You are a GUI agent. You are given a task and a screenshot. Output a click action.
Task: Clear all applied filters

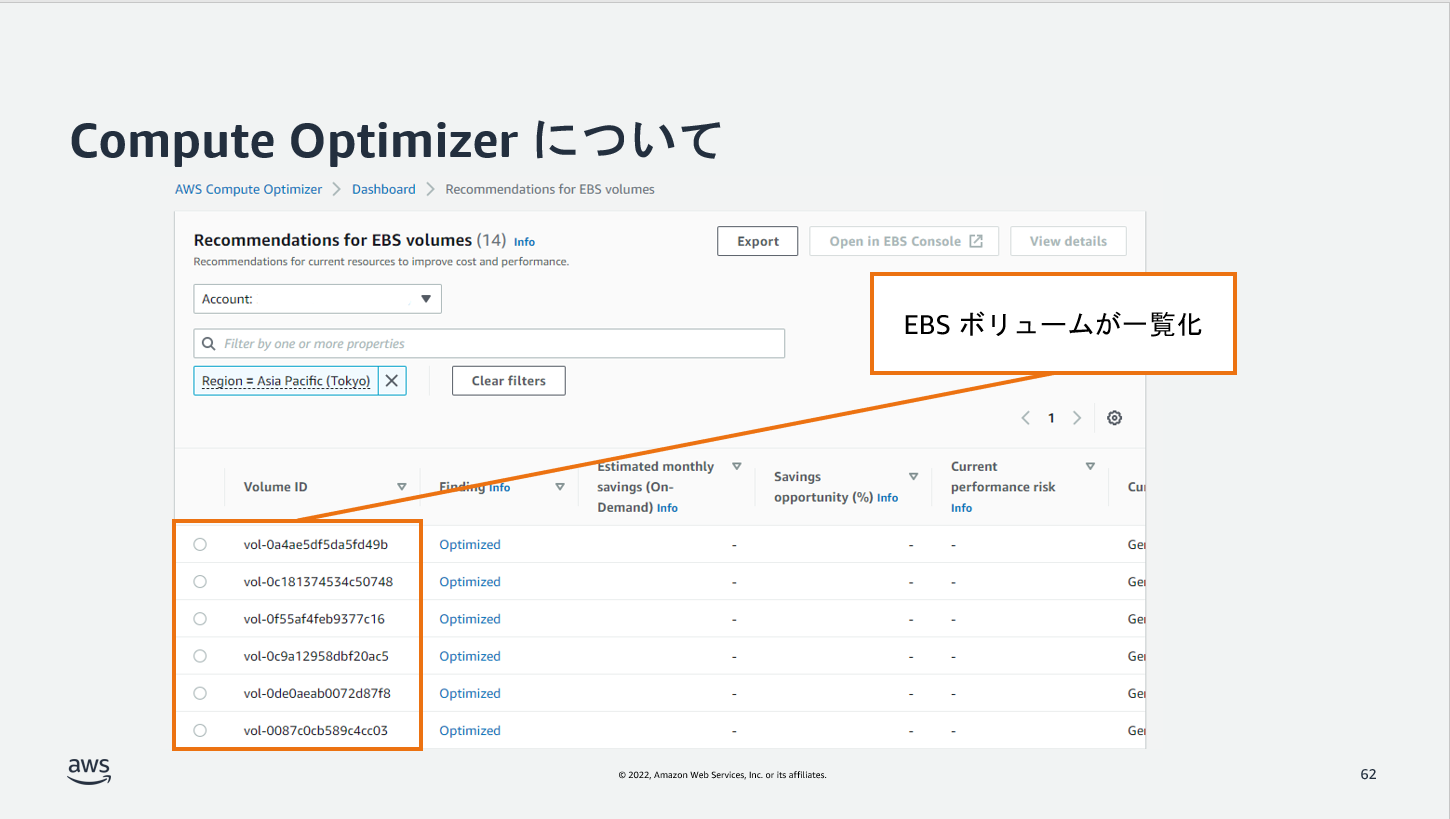tap(508, 380)
